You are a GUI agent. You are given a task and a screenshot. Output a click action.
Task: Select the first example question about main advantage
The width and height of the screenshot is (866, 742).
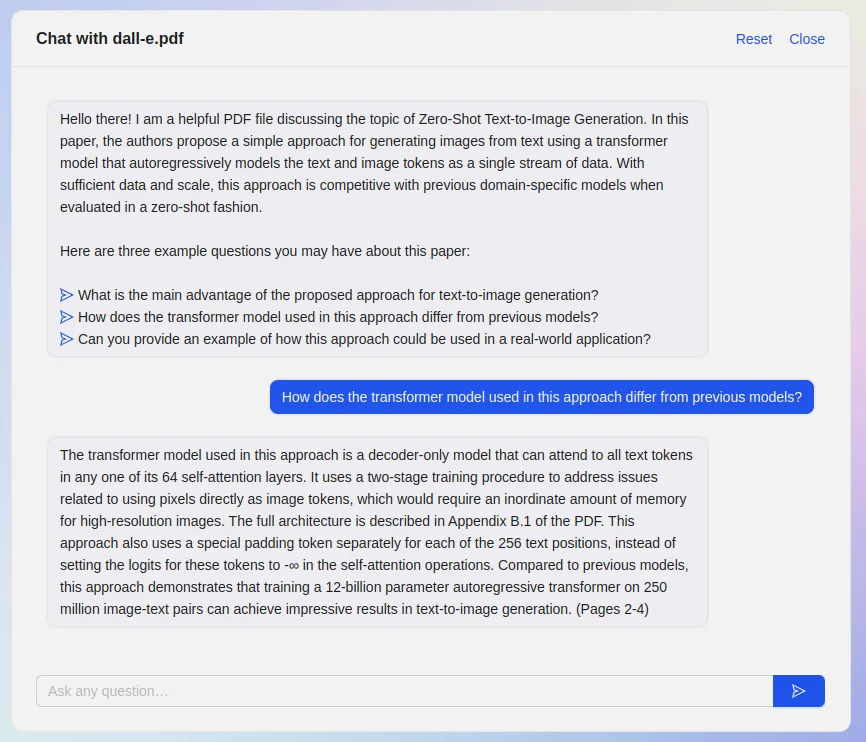[339, 294]
